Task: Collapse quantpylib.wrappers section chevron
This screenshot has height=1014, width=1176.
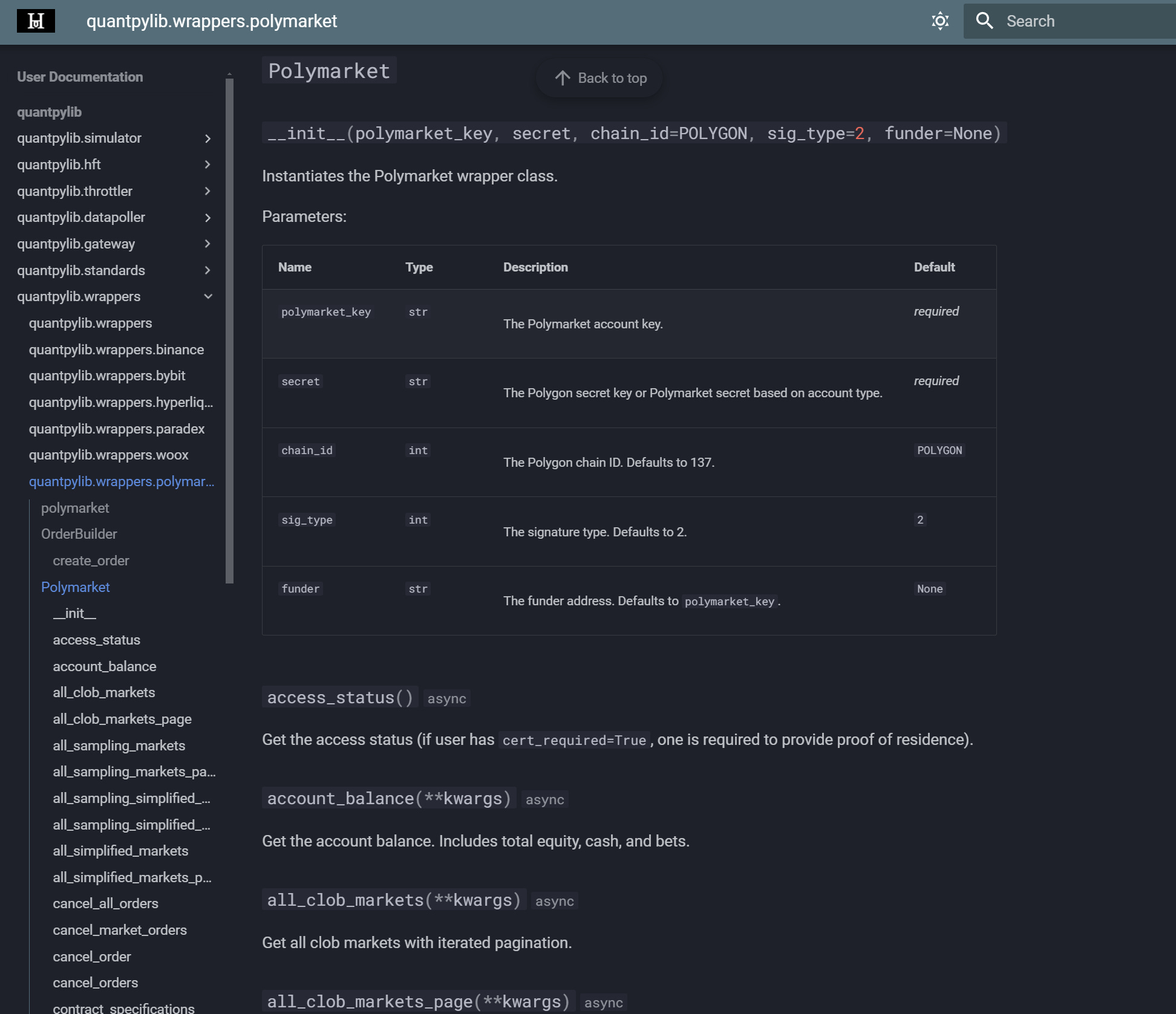Action: (x=207, y=296)
